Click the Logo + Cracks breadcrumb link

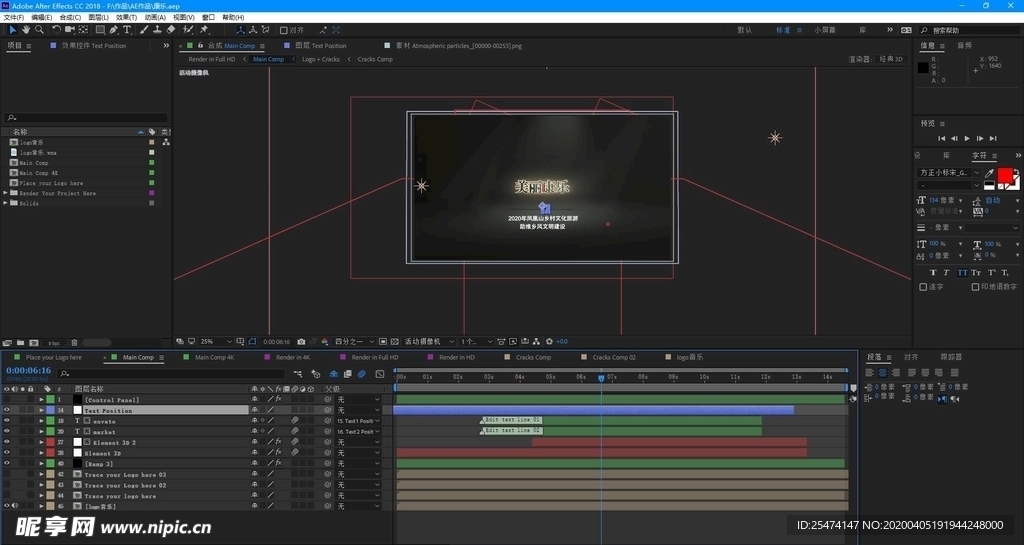(321, 59)
